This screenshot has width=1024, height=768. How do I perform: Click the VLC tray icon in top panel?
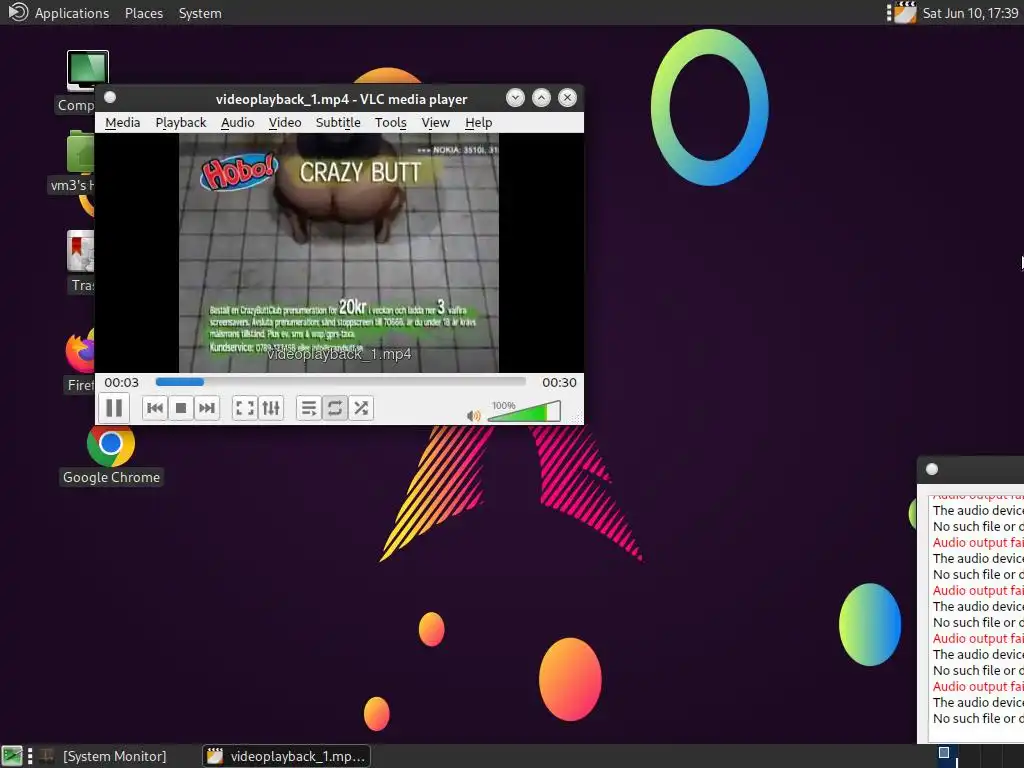tap(905, 13)
